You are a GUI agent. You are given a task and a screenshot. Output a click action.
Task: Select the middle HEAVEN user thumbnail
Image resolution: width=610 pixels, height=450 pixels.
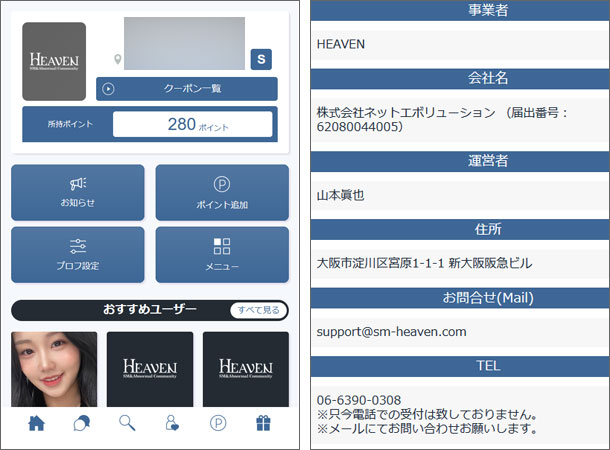click(150, 368)
